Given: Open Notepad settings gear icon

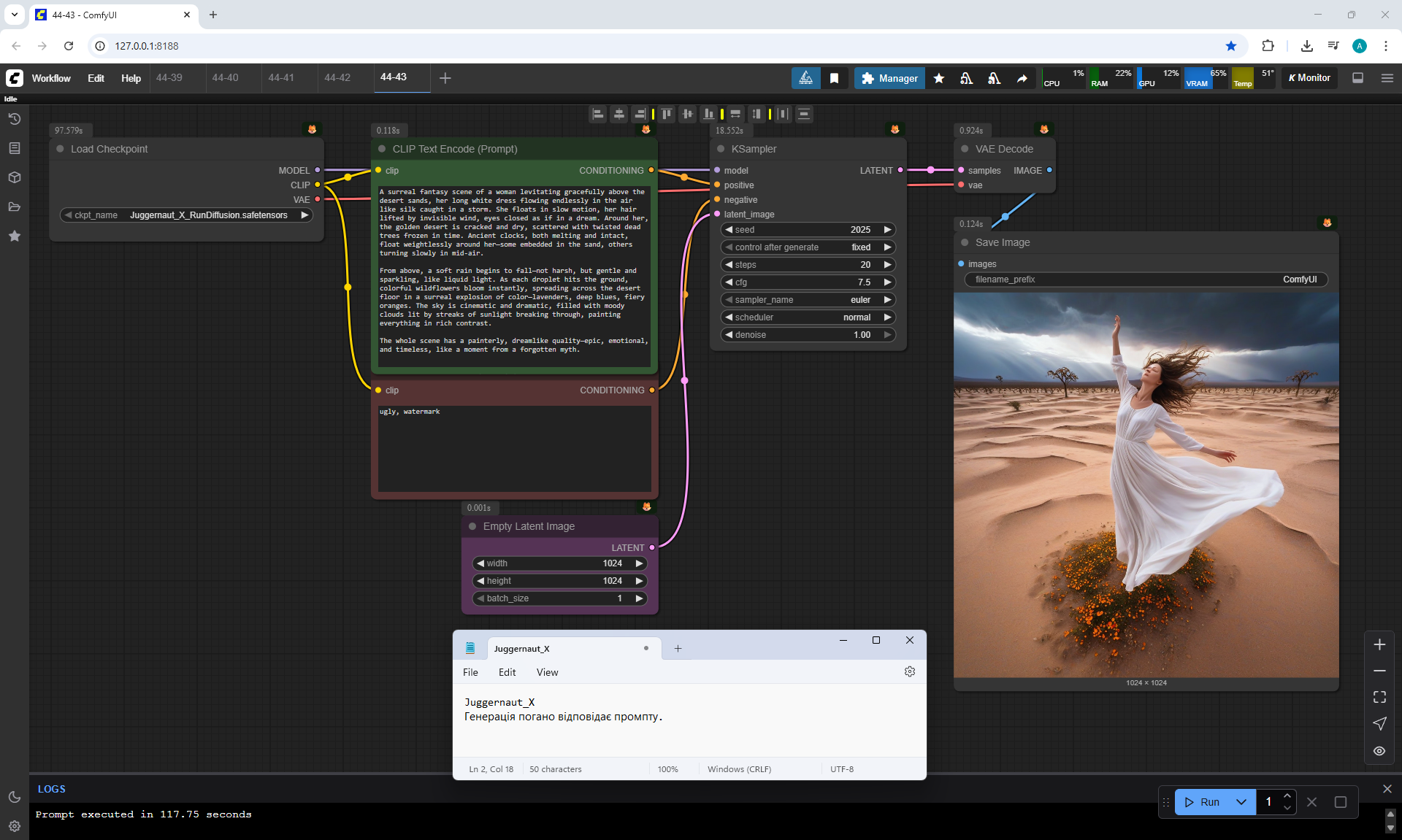Looking at the screenshot, I should click(910, 671).
